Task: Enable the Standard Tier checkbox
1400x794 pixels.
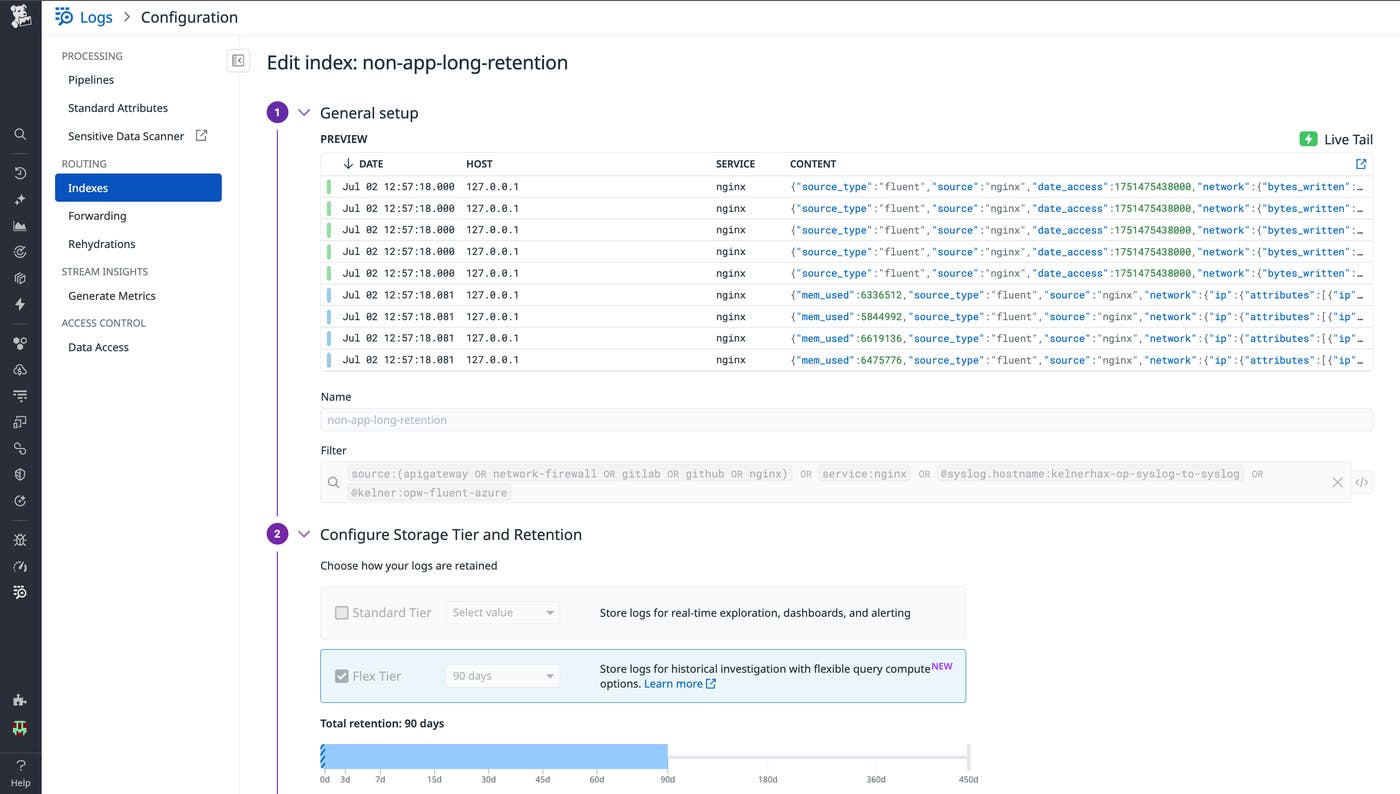Action: pyautogui.click(x=341, y=612)
